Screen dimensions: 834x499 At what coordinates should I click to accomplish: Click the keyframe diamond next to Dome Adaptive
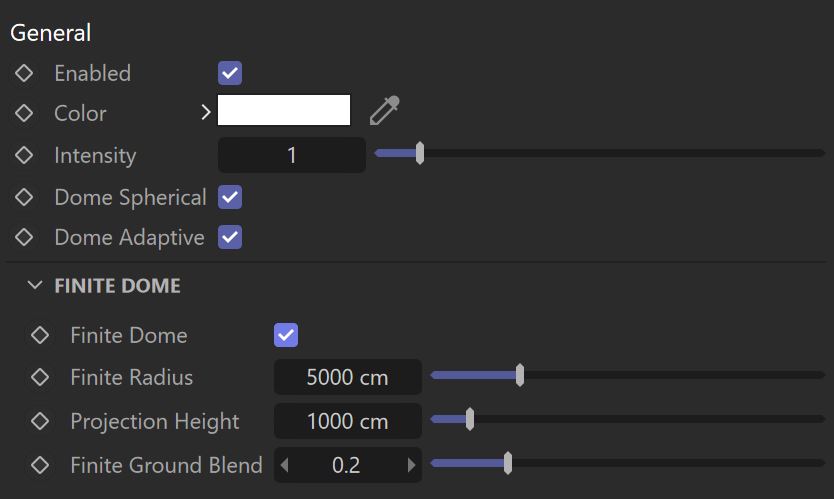(x=24, y=237)
